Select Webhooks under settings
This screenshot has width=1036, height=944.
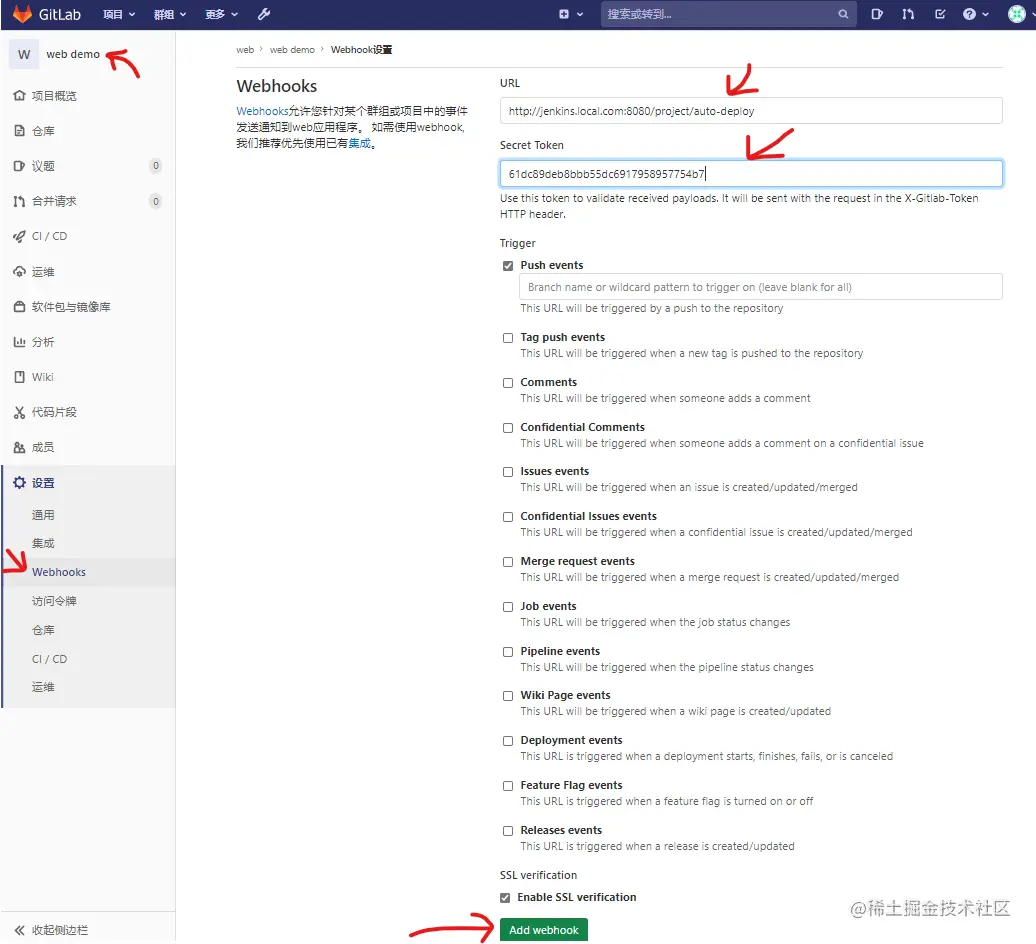[59, 572]
